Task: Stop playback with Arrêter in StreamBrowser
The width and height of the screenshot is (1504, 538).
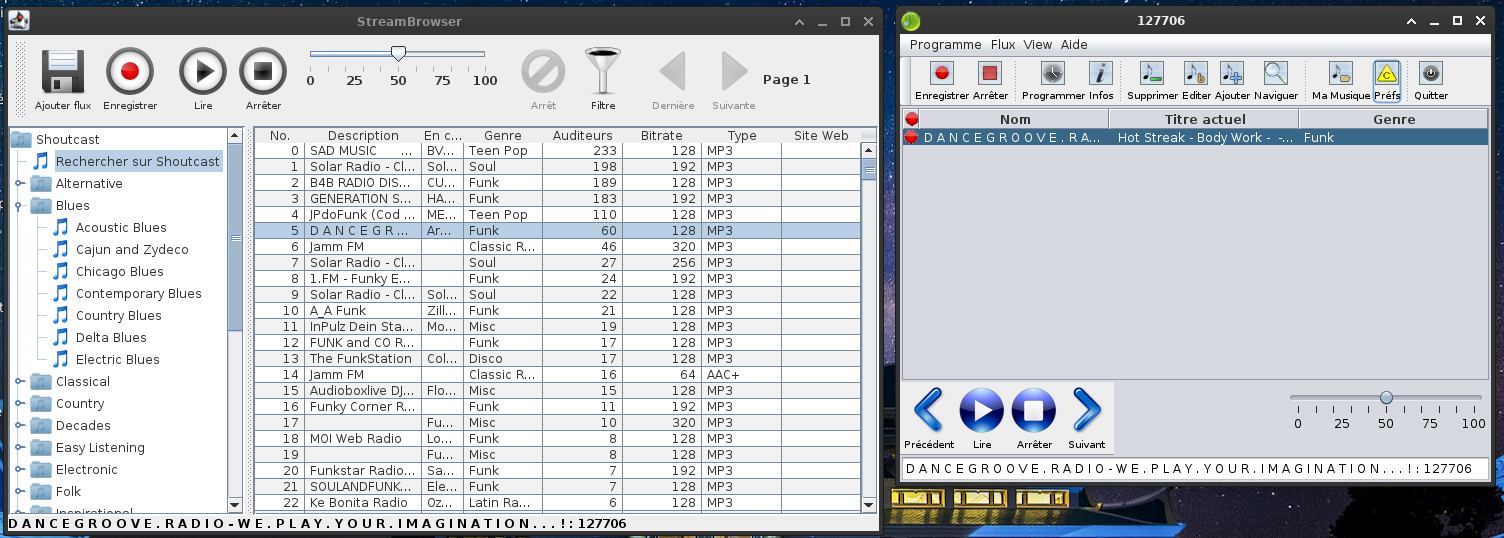Action: (x=263, y=72)
